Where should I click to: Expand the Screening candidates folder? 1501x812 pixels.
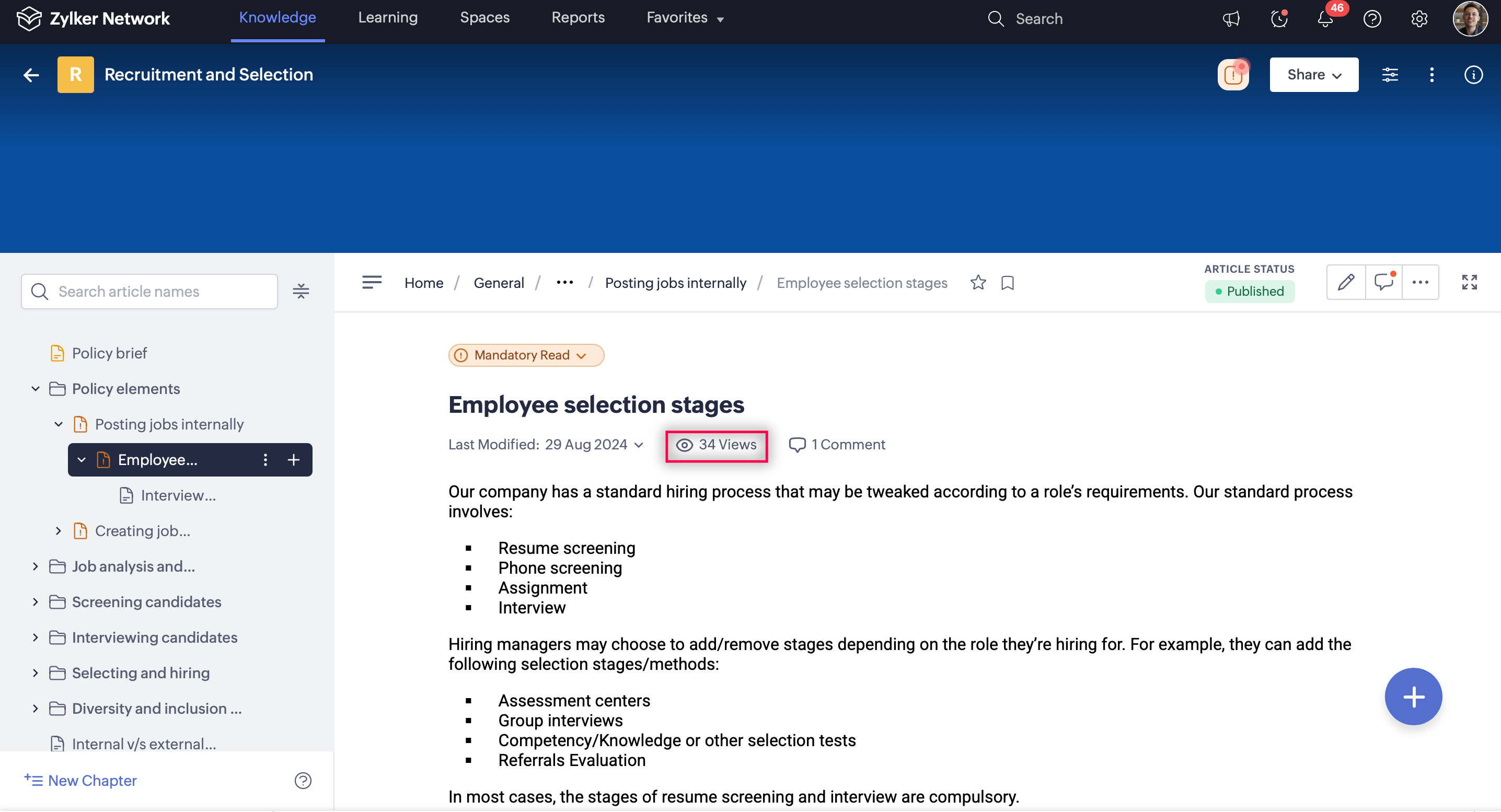[36, 602]
